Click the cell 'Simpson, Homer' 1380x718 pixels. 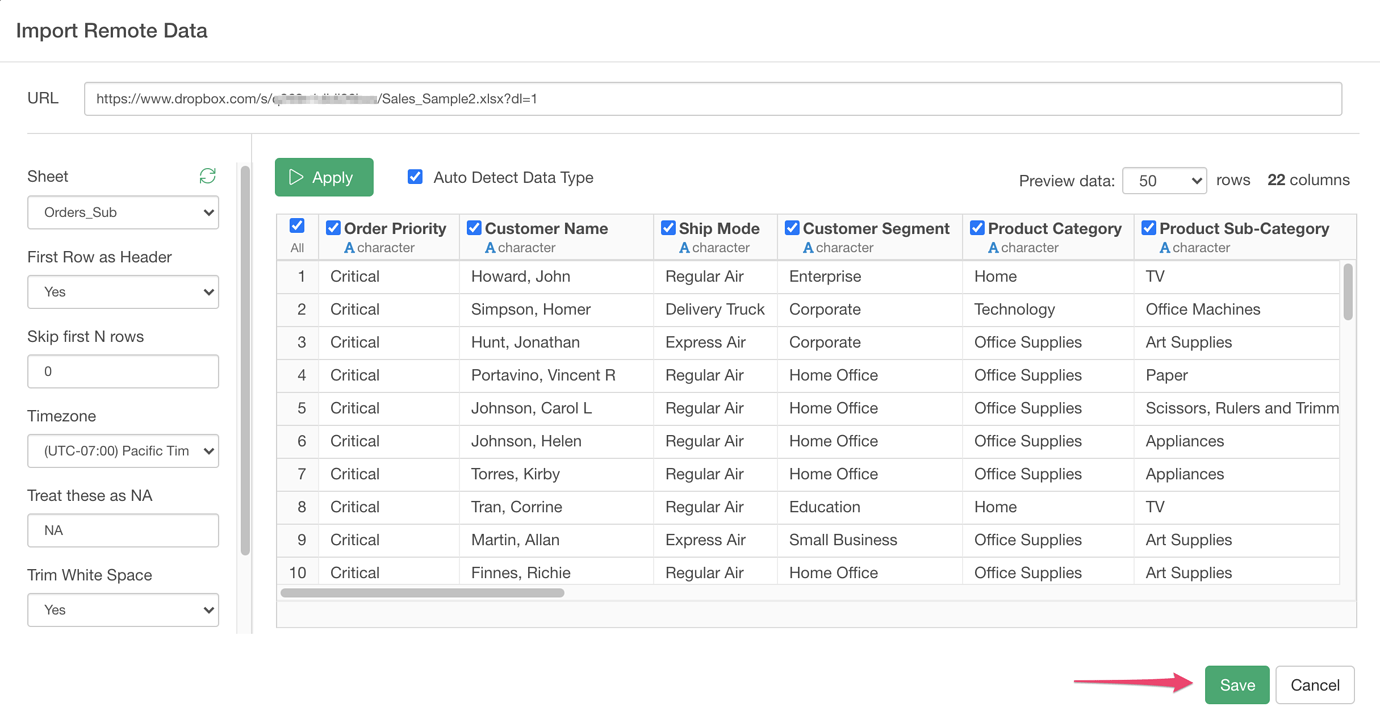(556, 309)
